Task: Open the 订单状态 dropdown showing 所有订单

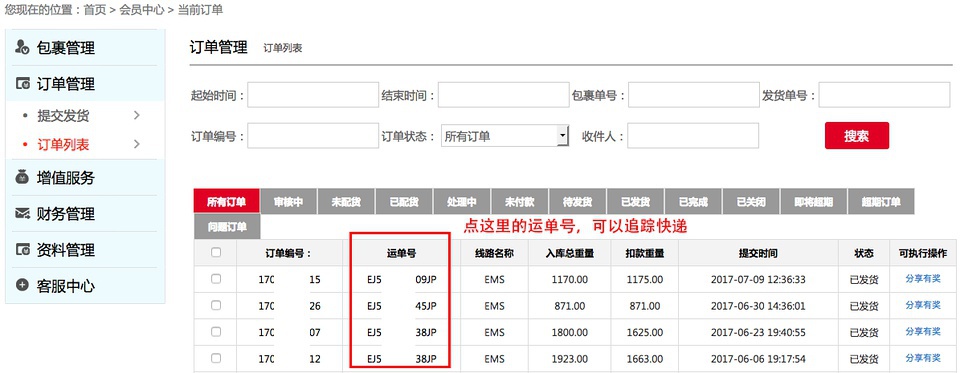Action: pyautogui.click(x=505, y=135)
